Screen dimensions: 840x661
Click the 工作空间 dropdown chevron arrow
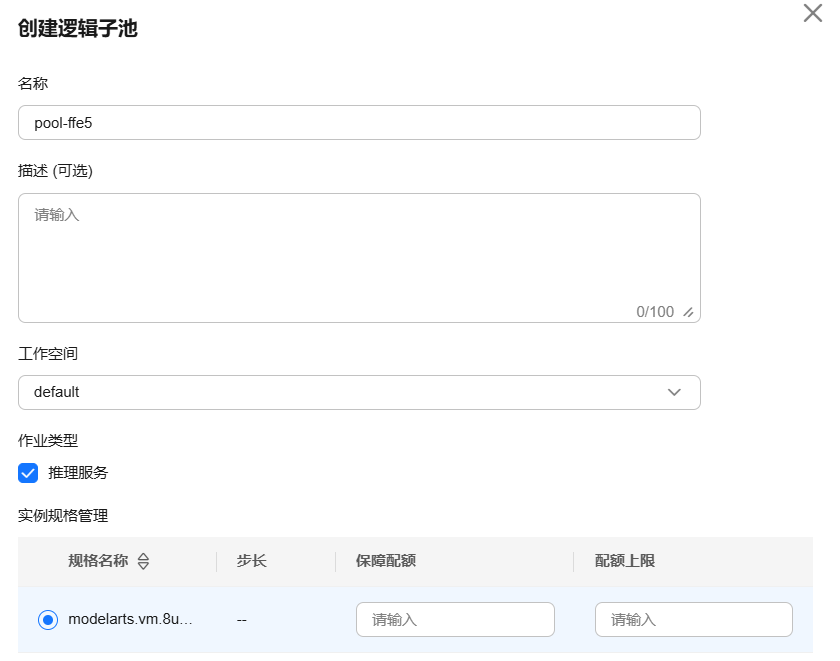click(674, 392)
